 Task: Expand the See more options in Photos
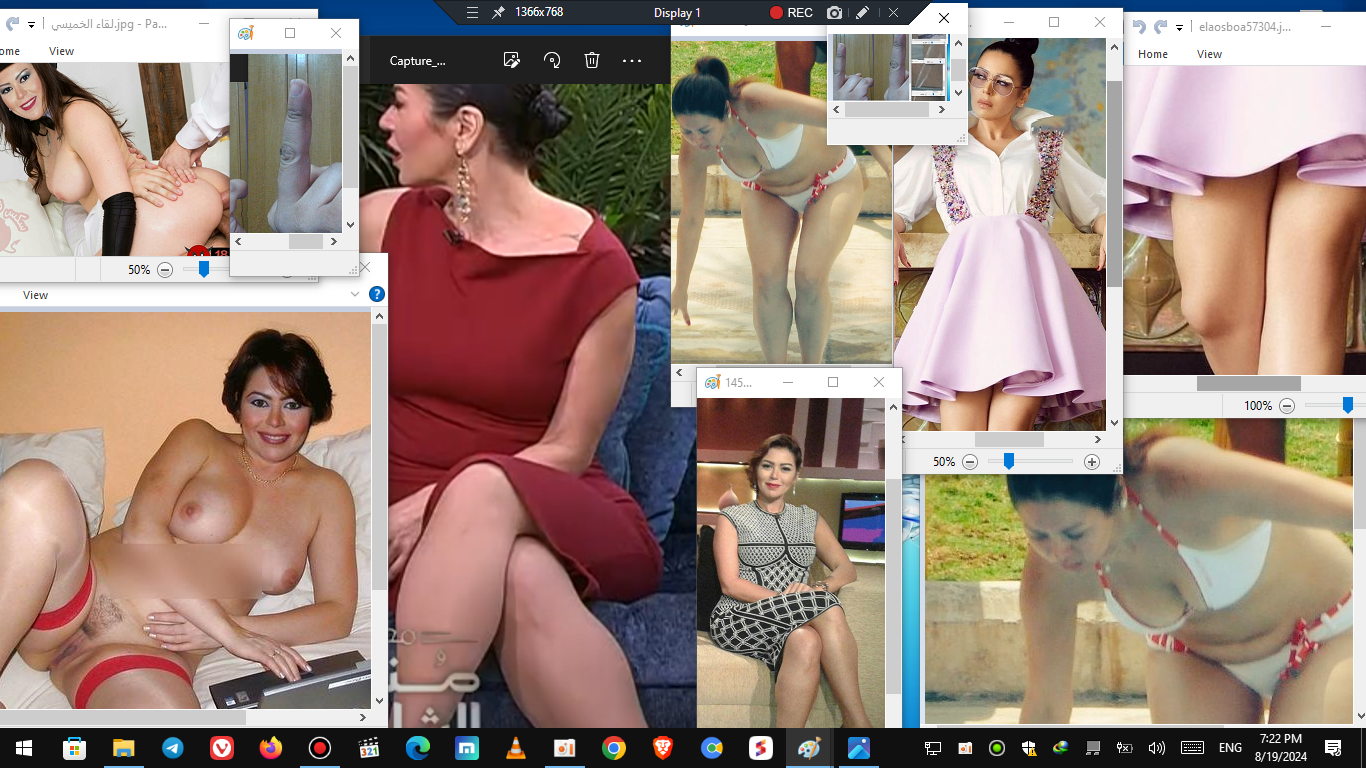[x=632, y=60]
